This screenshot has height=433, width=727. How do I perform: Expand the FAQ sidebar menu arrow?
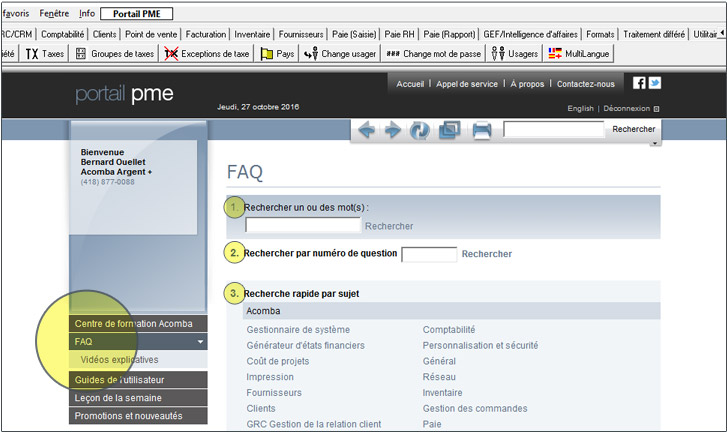(201, 342)
